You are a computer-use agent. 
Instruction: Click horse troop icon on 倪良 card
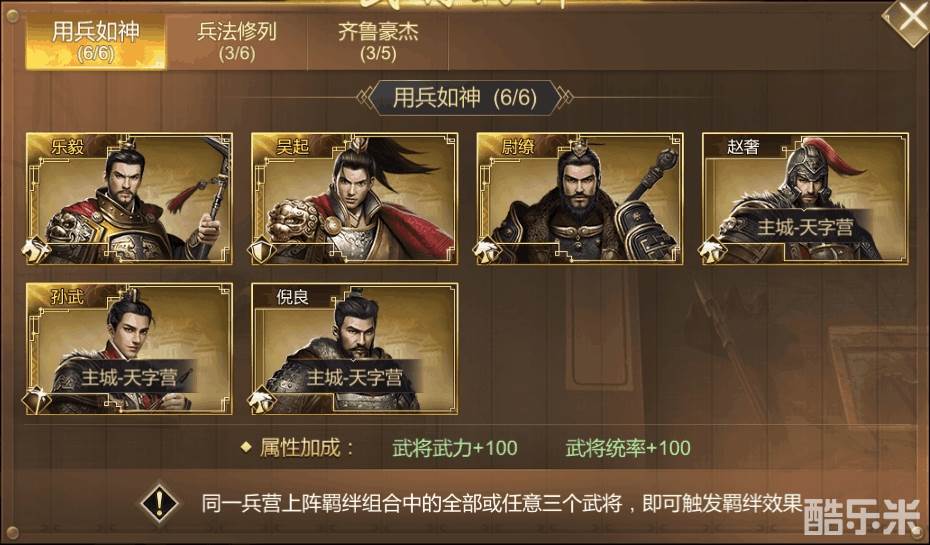[x=261, y=401]
